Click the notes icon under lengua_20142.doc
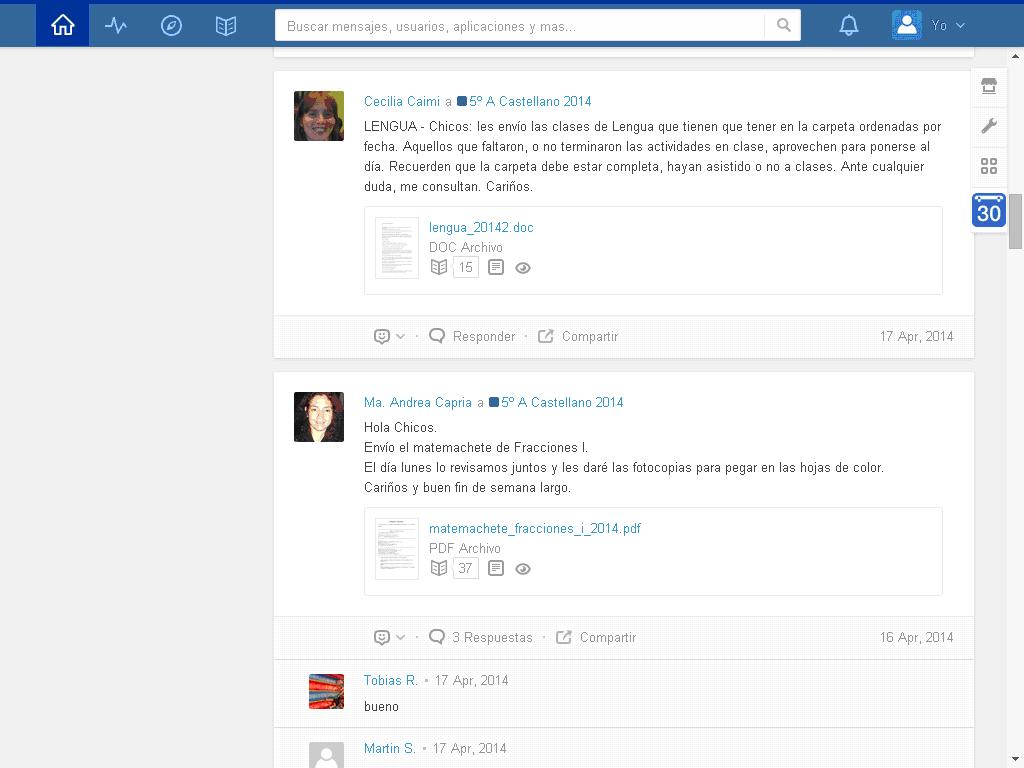 pos(496,267)
